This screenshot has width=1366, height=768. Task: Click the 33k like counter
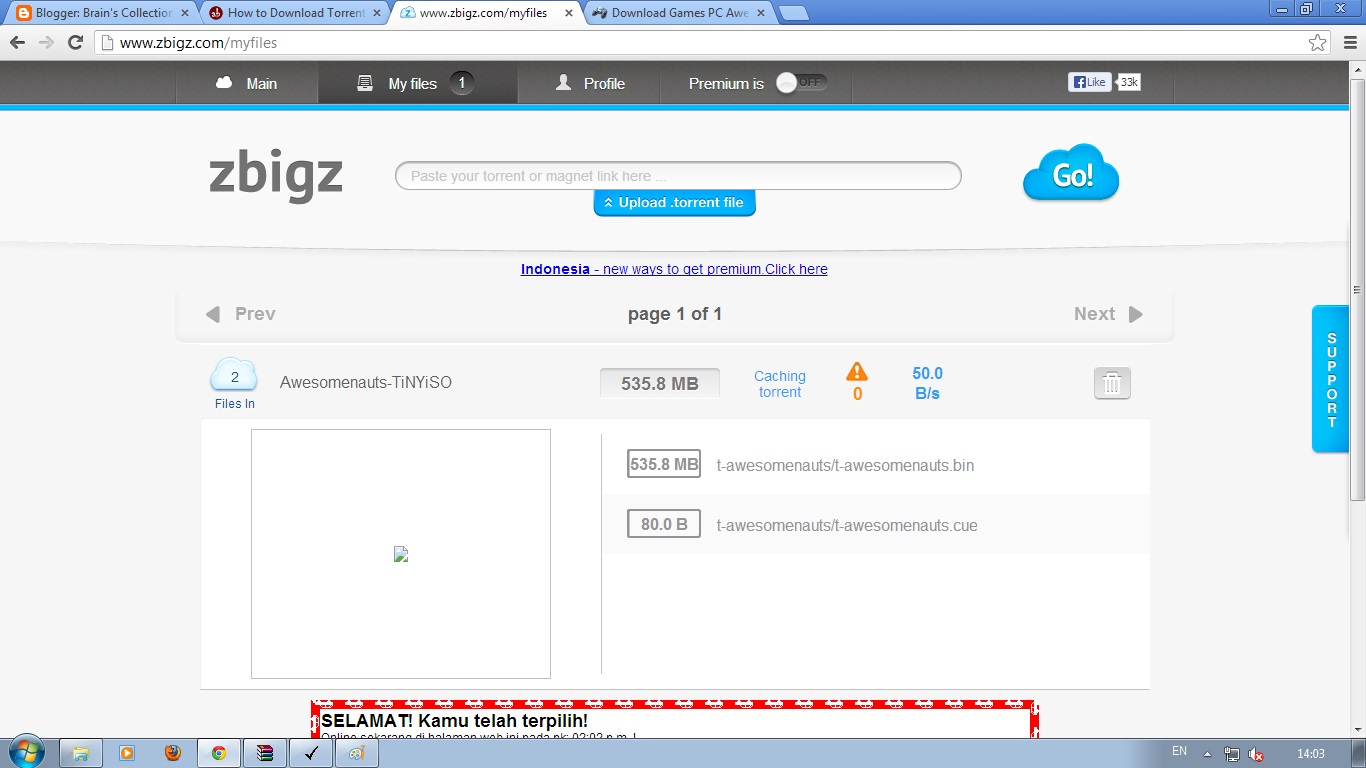coord(1129,82)
